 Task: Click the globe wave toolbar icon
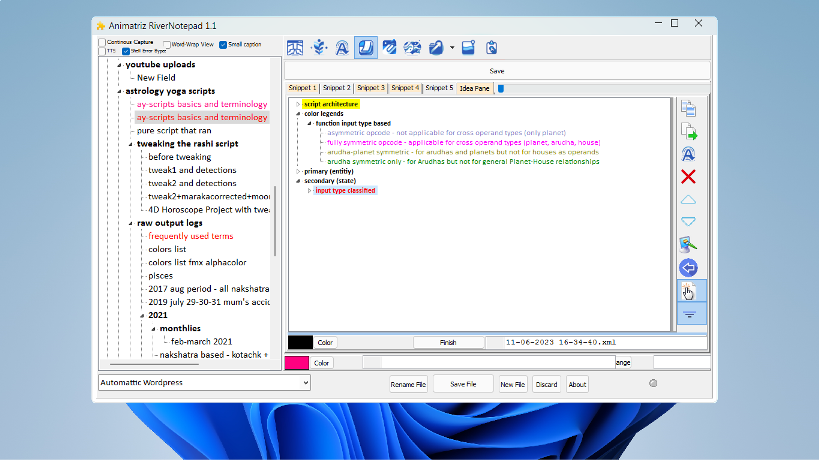pyautogui.click(x=412, y=48)
